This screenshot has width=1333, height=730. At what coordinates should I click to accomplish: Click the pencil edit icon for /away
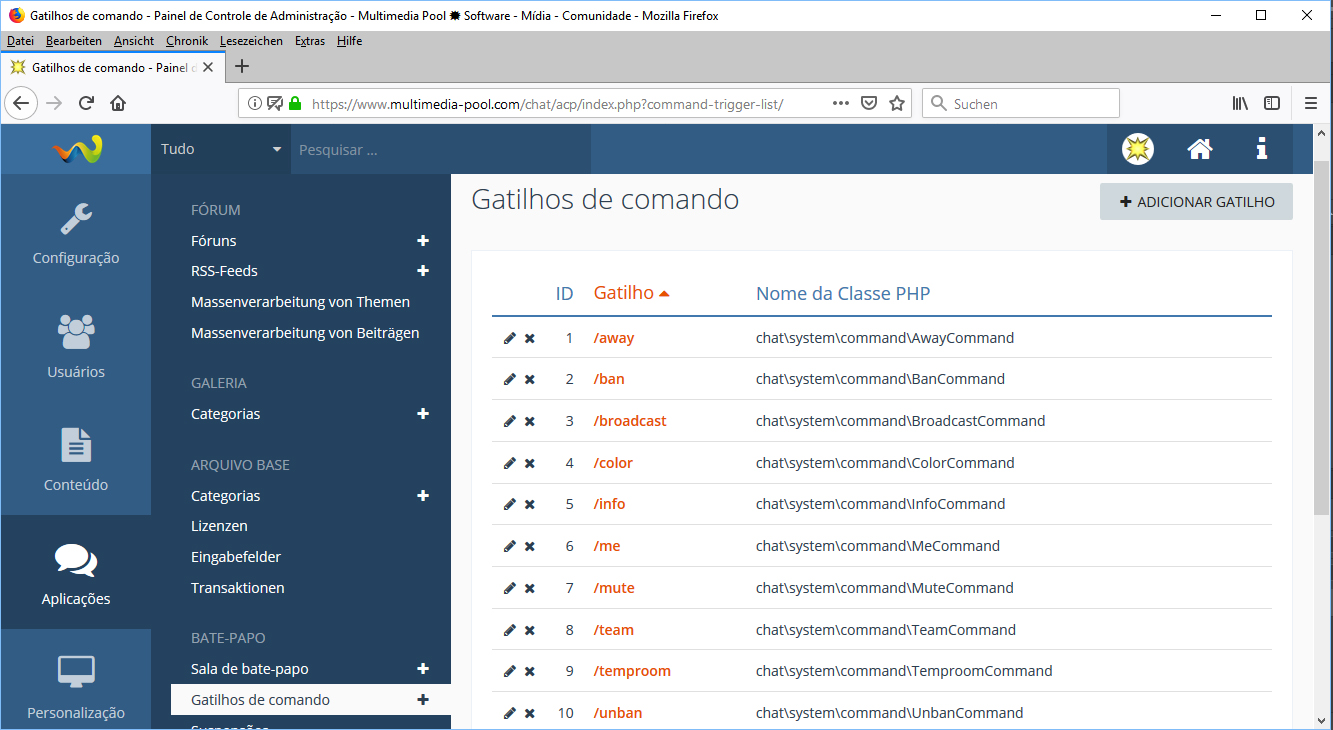click(509, 338)
